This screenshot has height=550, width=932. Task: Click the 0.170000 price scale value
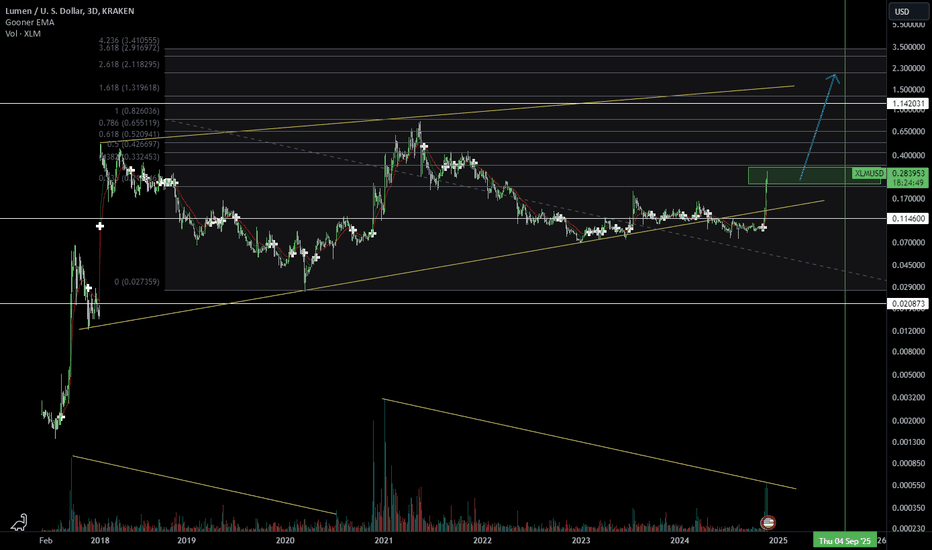(908, 199)
